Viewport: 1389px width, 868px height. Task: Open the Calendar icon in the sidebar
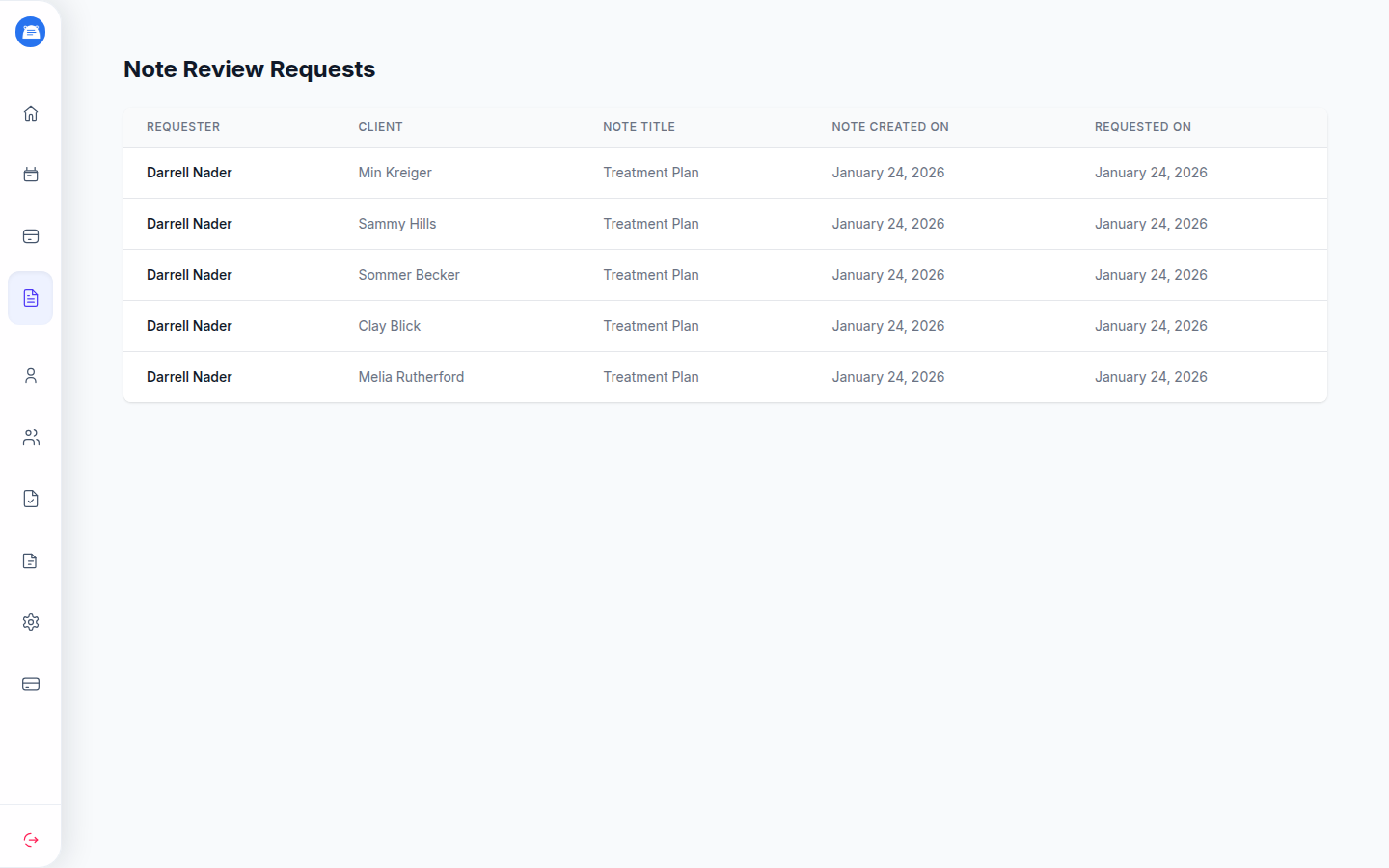tap(30, 175)
